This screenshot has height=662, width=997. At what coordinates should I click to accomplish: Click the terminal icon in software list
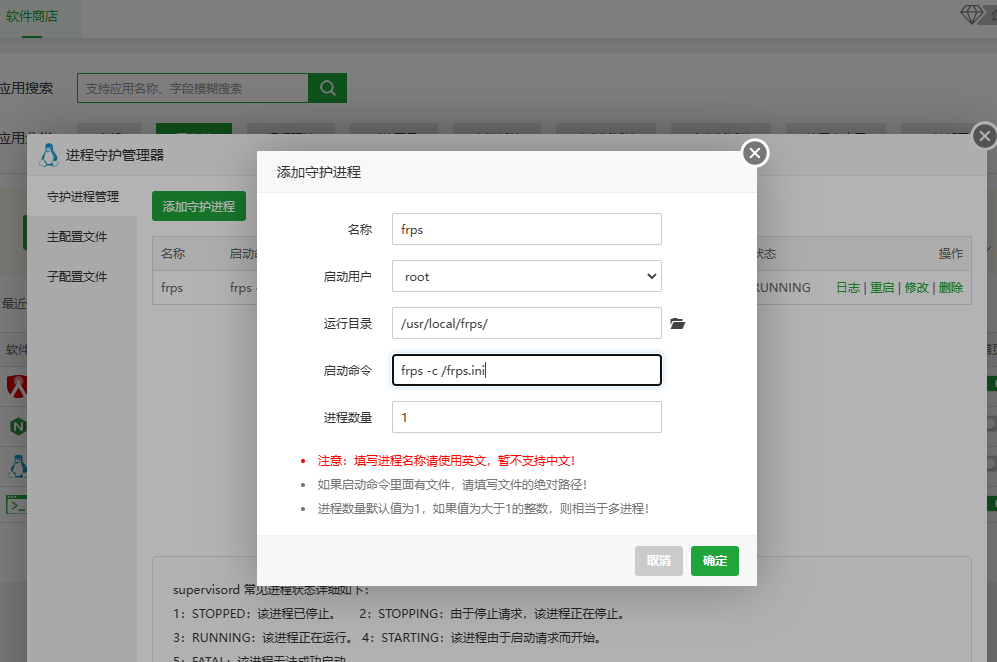tap(17, 503)
